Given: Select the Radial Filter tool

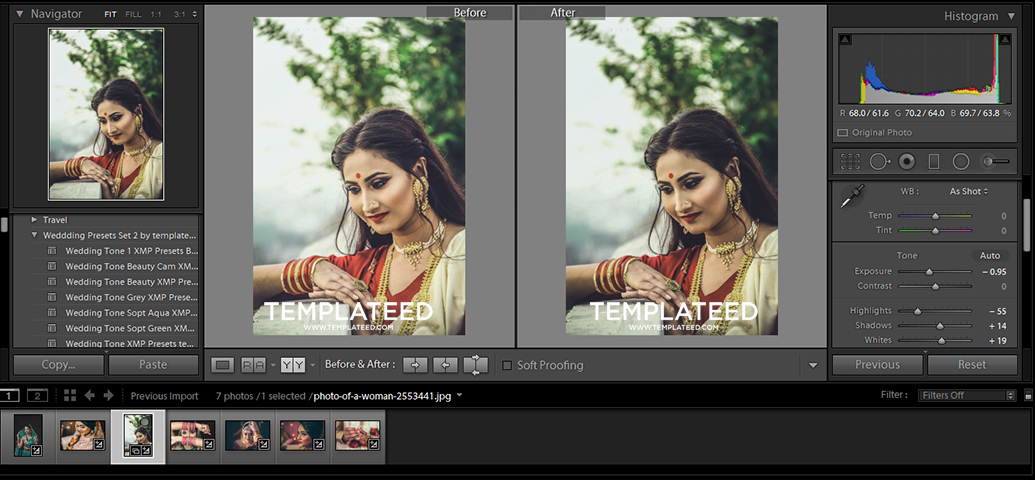Looking at the screenshot, I should coord(960,161).
